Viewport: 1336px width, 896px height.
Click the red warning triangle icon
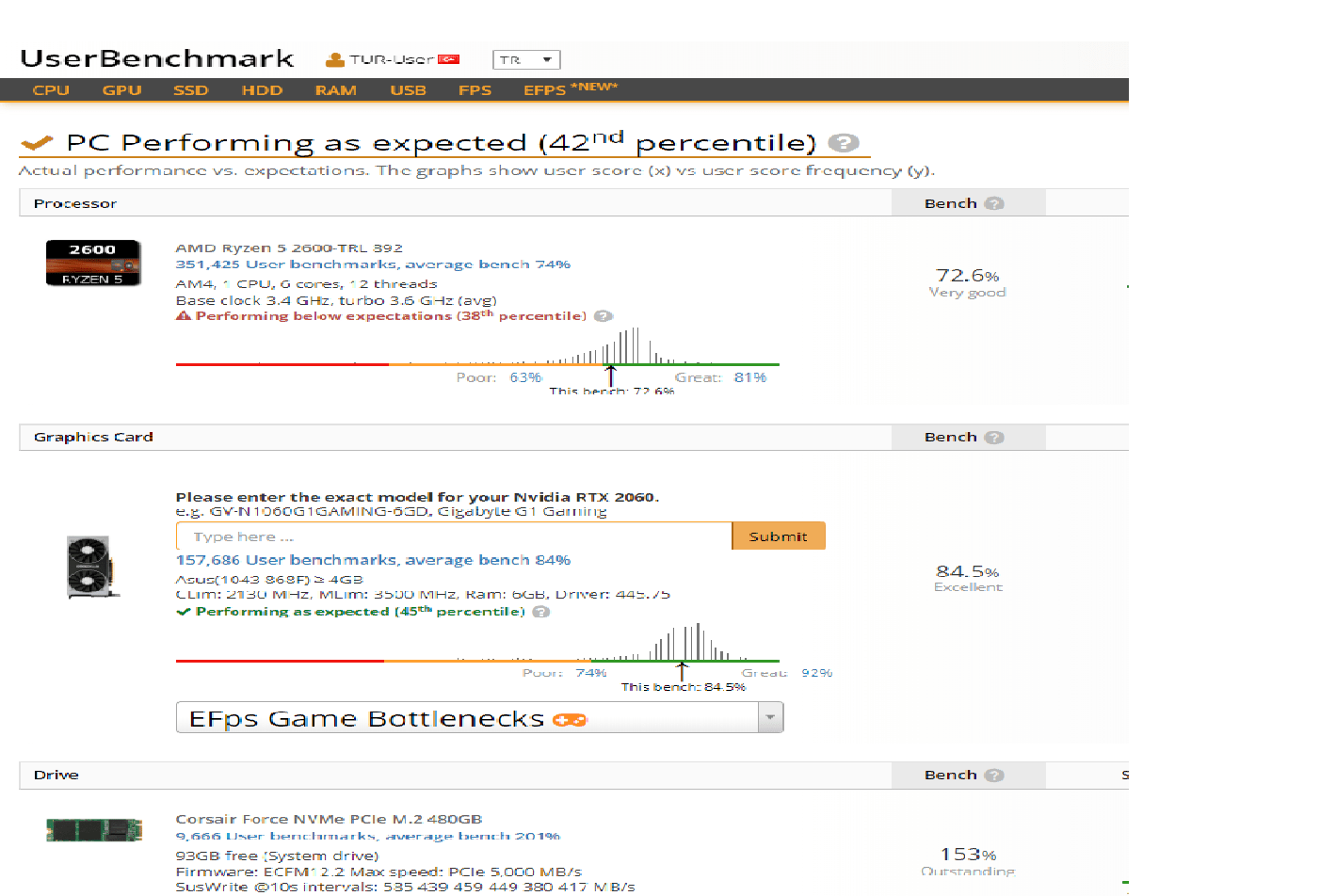[x=184, y=315]
